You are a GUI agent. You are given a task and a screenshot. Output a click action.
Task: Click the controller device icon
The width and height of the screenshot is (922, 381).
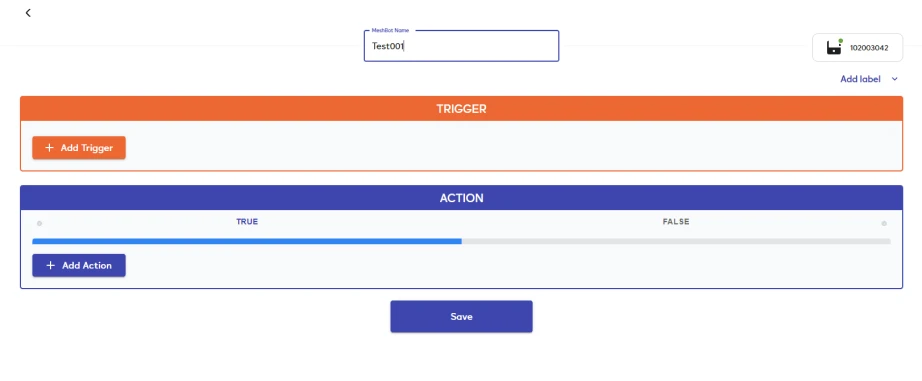point(834,48)
